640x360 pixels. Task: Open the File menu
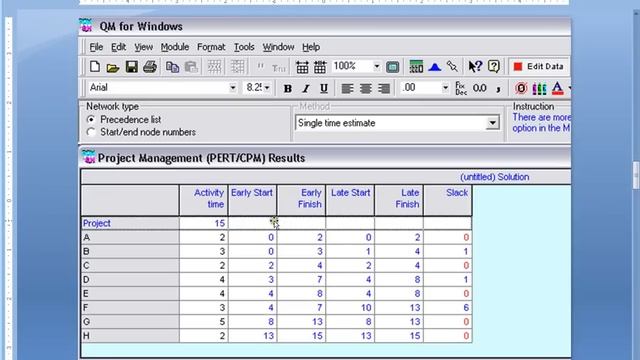[96, 47]
